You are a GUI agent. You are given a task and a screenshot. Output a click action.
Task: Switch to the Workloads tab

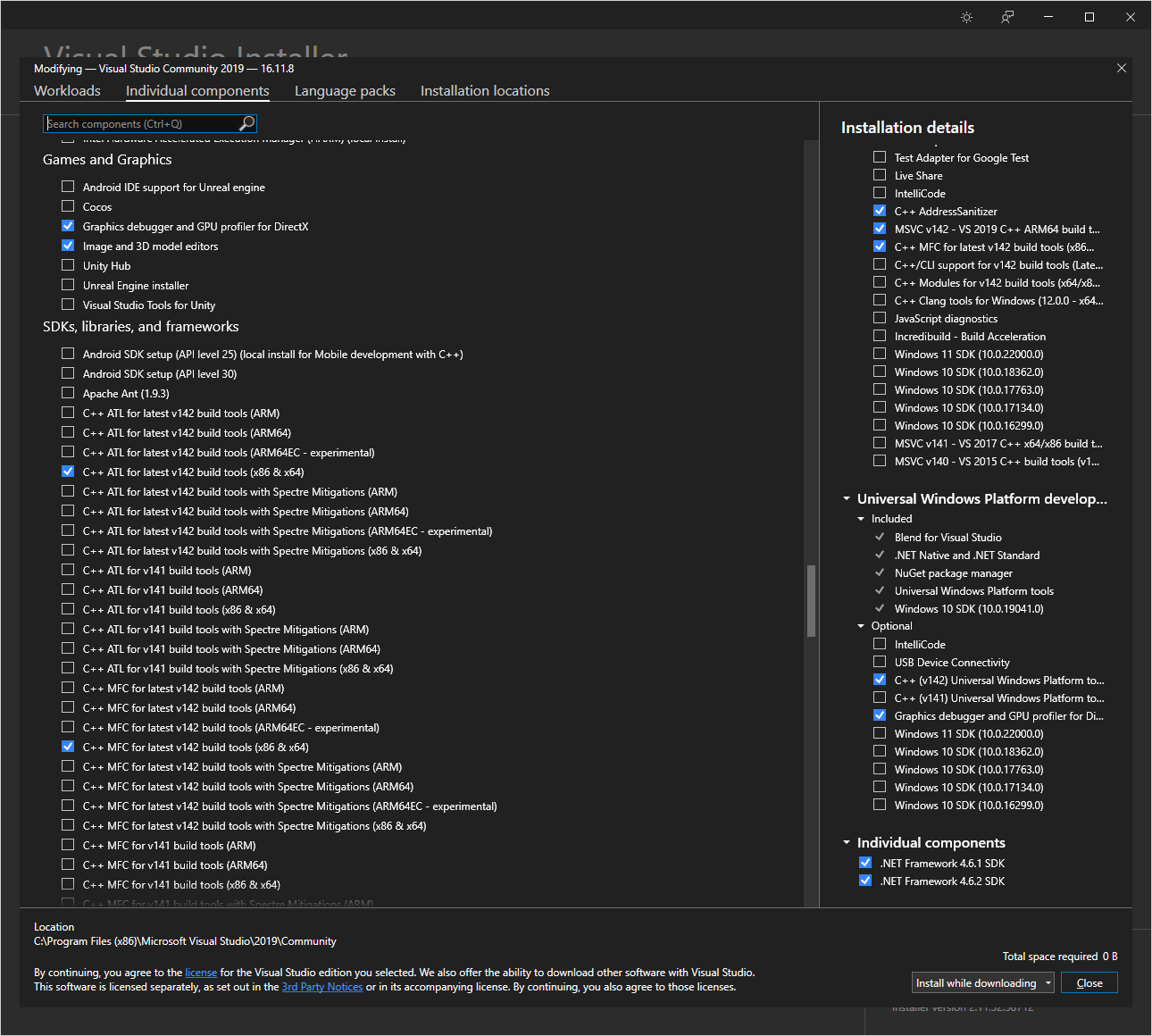coord(67,91)
